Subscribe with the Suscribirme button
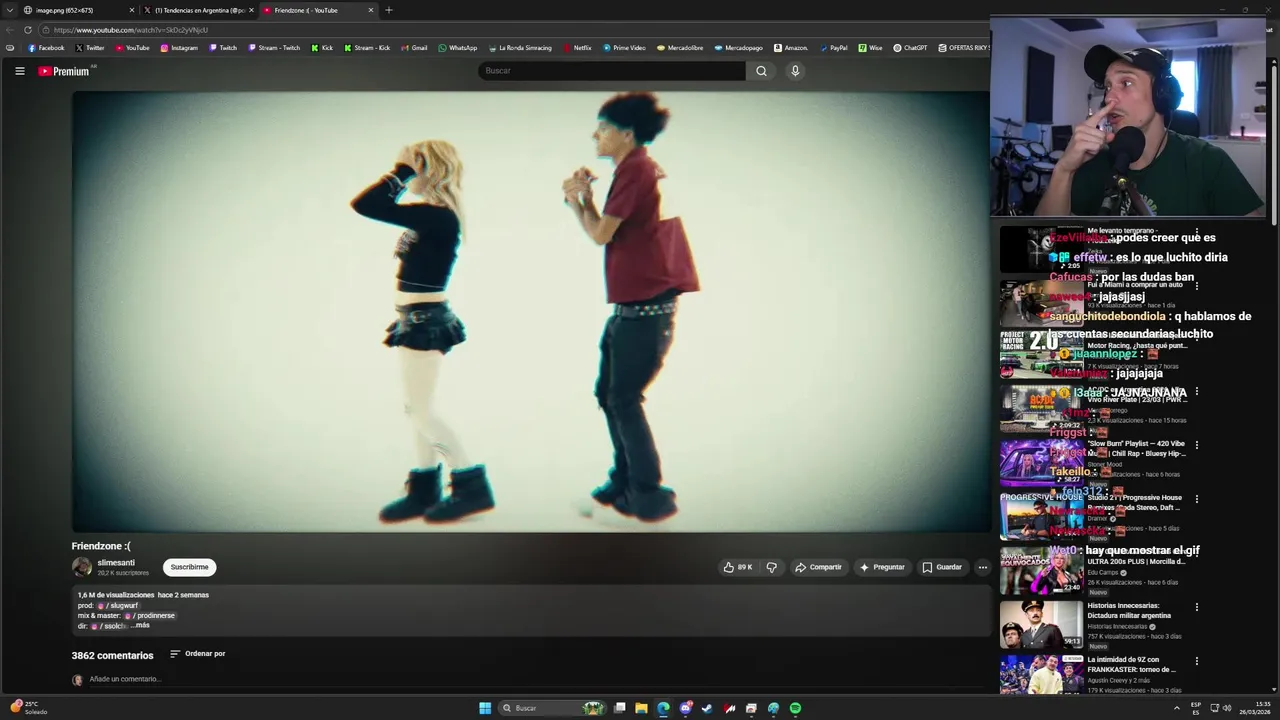This screenshot has width=1280, height=720. (189, 567)
